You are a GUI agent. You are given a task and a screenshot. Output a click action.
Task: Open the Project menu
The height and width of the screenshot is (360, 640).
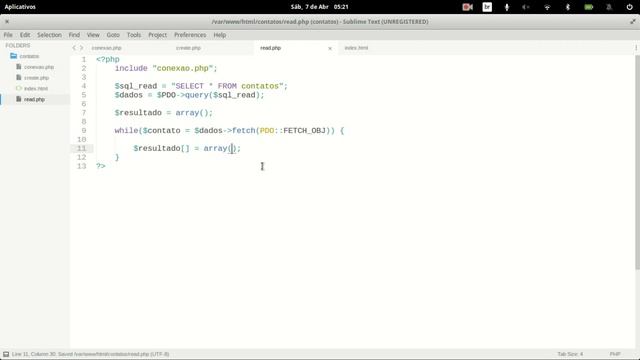pyautogui.click(x=158, y=35)
